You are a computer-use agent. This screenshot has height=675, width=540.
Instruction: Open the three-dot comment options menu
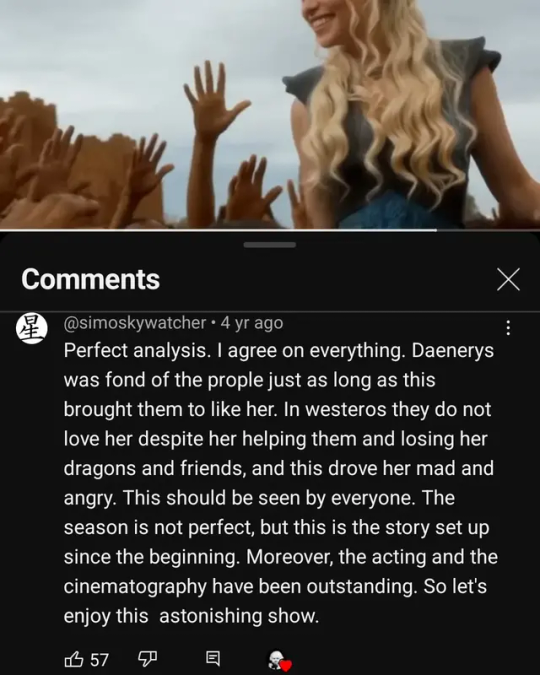(x=508, y=328)
